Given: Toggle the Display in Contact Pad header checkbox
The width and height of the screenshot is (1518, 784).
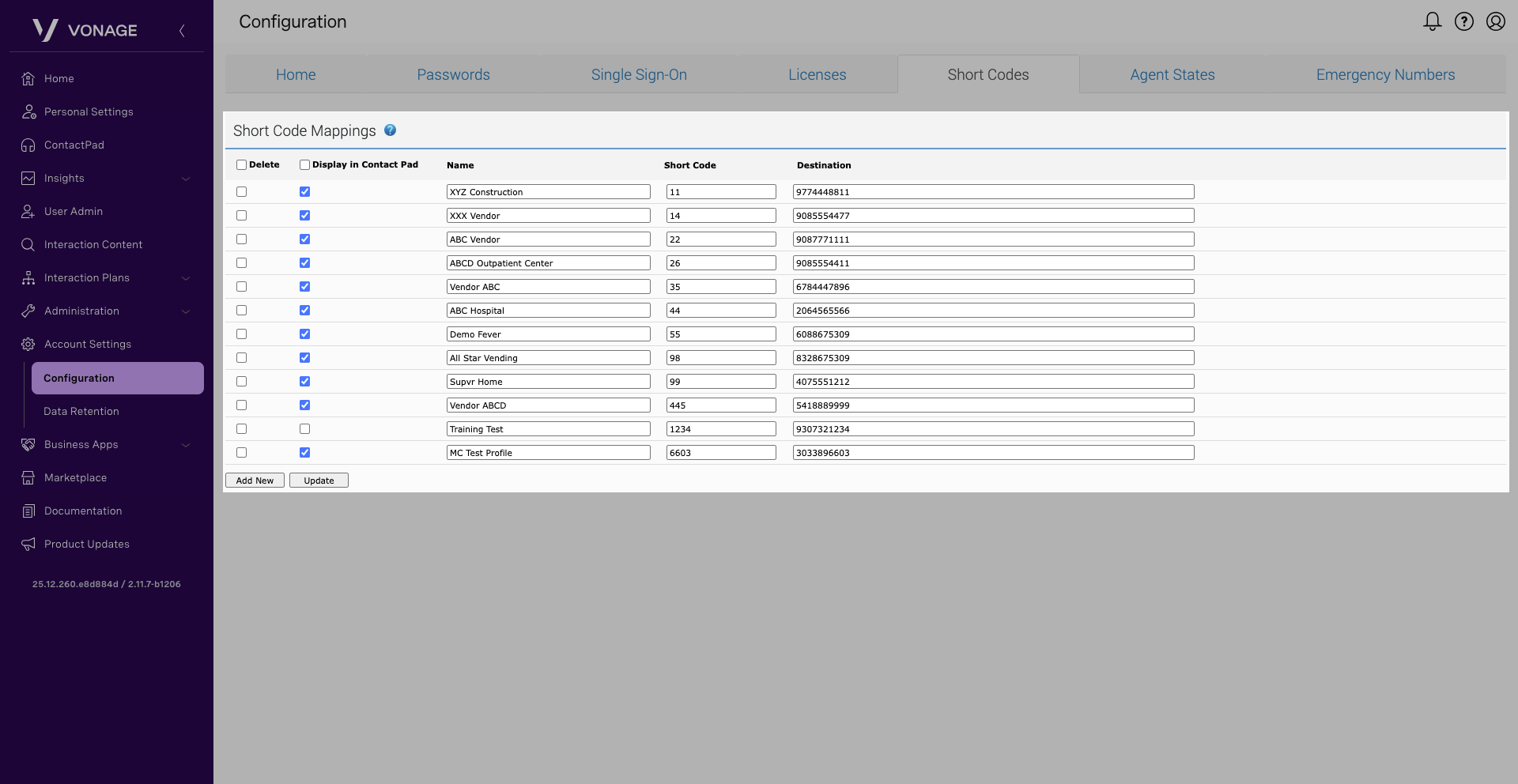Looking at the screenshot, I should coord(304,165).
